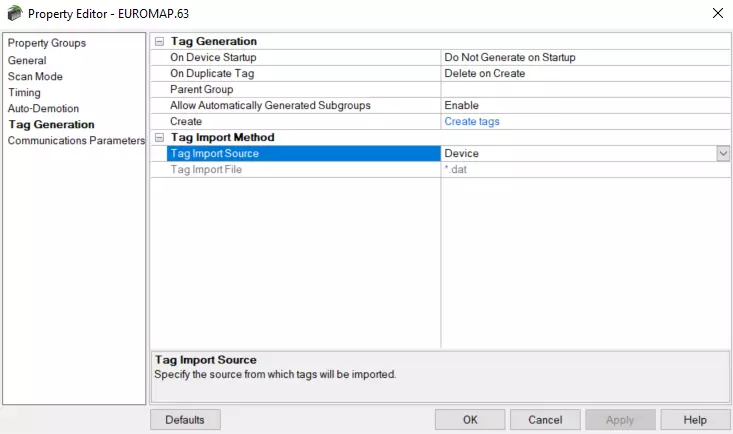Click the Cancel button
733x434 pixels.
545,420
